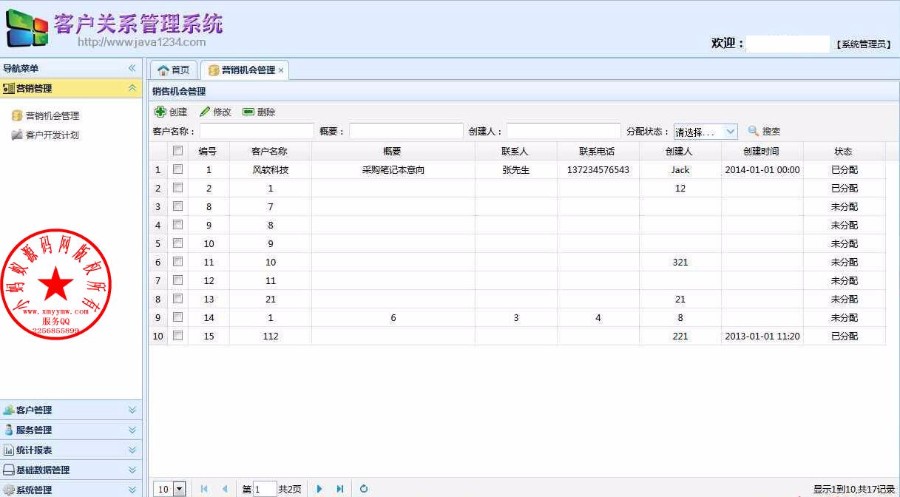The width and height of the screenshot is (900, 497).
Task: Check the row with 编号 13
Action: 178,298
